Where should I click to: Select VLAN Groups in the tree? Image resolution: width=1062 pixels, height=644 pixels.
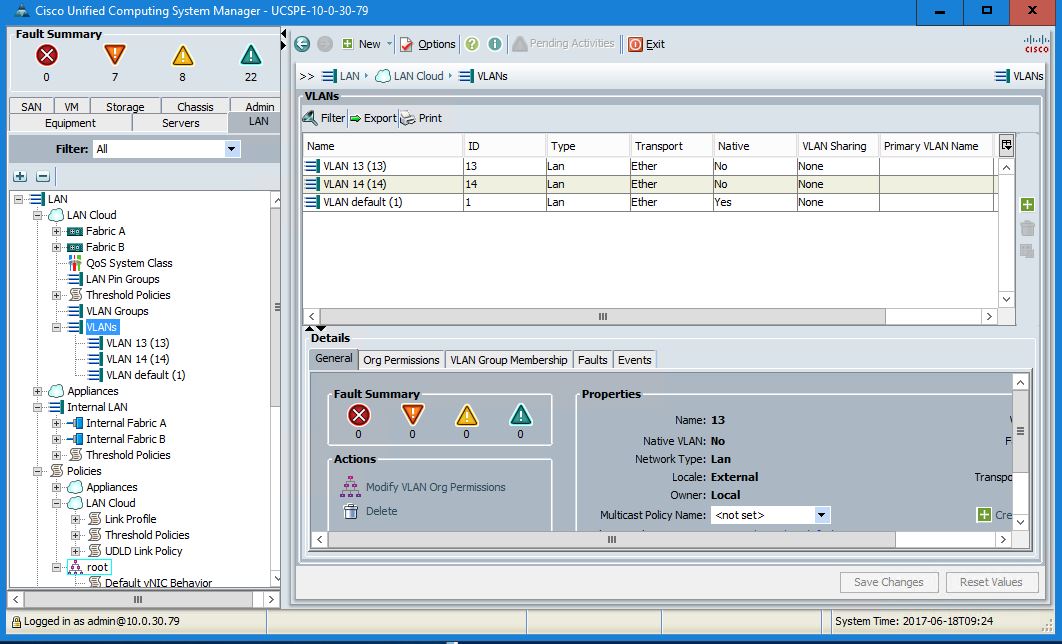tap(117, 312)
